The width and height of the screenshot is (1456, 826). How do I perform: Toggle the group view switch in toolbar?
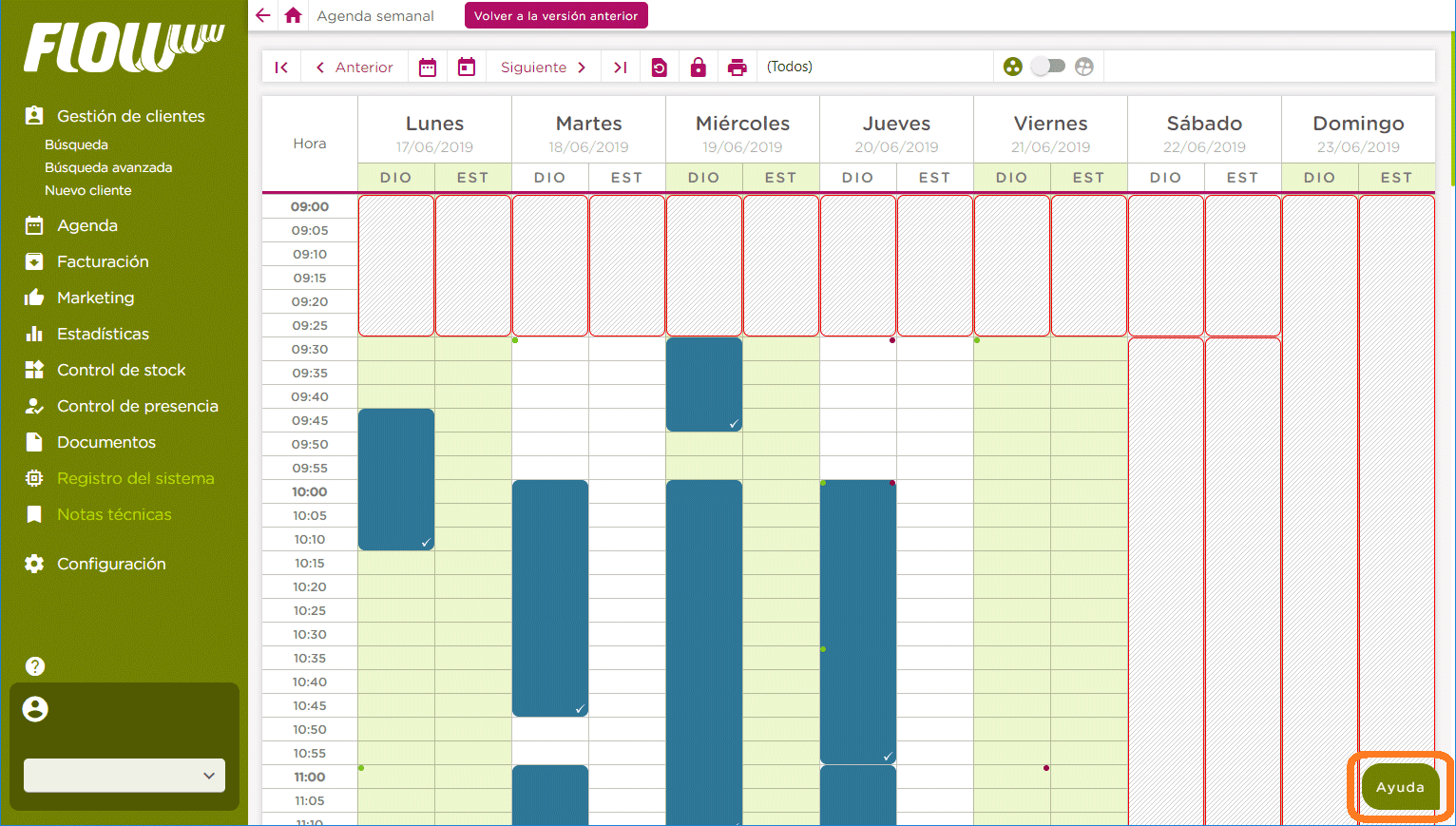pos(1048,67)
